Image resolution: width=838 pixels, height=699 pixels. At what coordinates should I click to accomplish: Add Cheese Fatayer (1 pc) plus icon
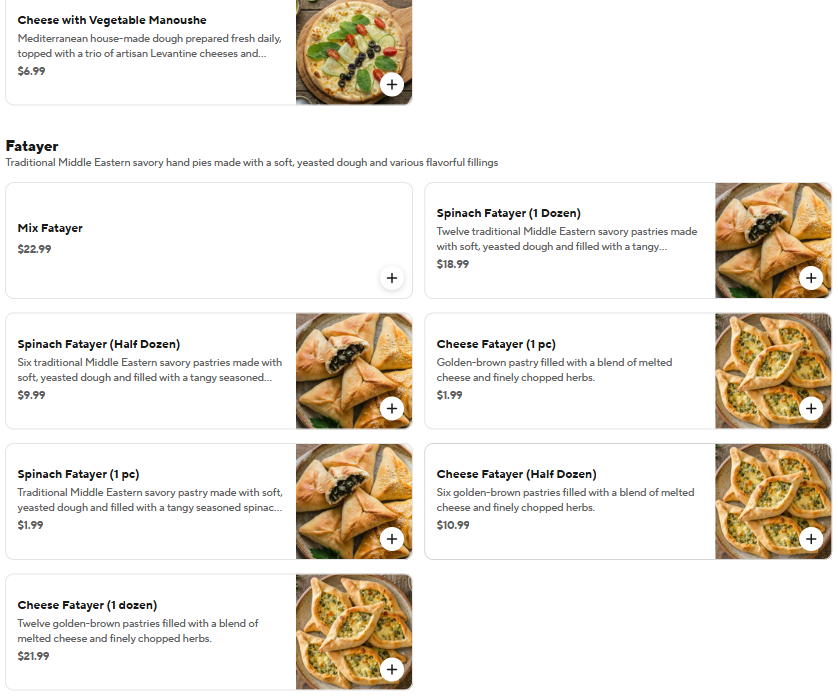[x=811, y=408]
